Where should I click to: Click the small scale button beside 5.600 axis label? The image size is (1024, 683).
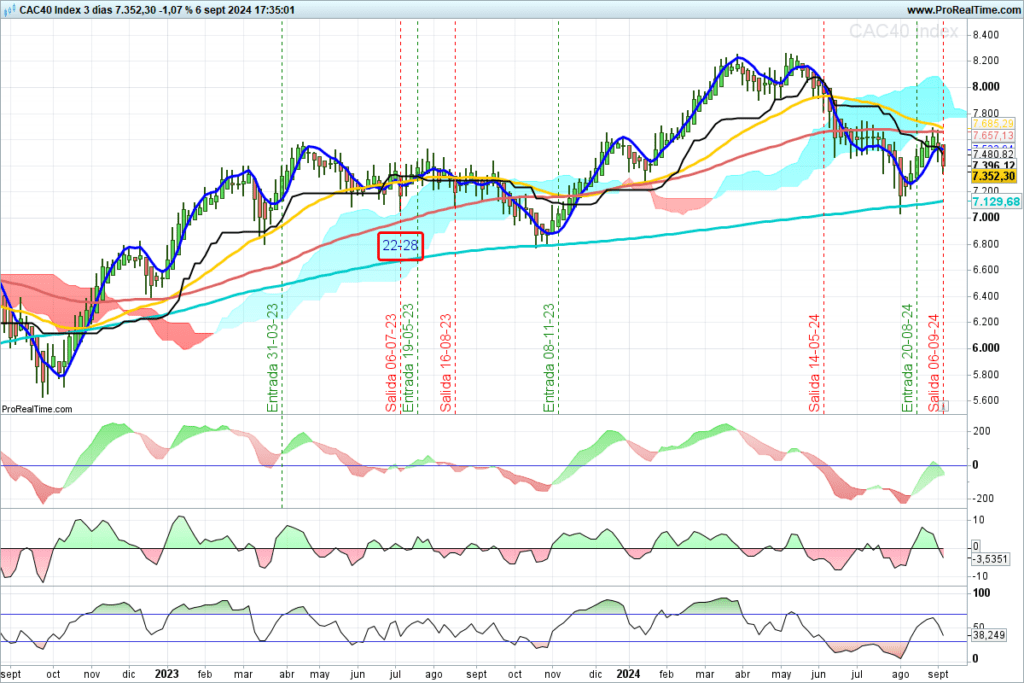944,406
